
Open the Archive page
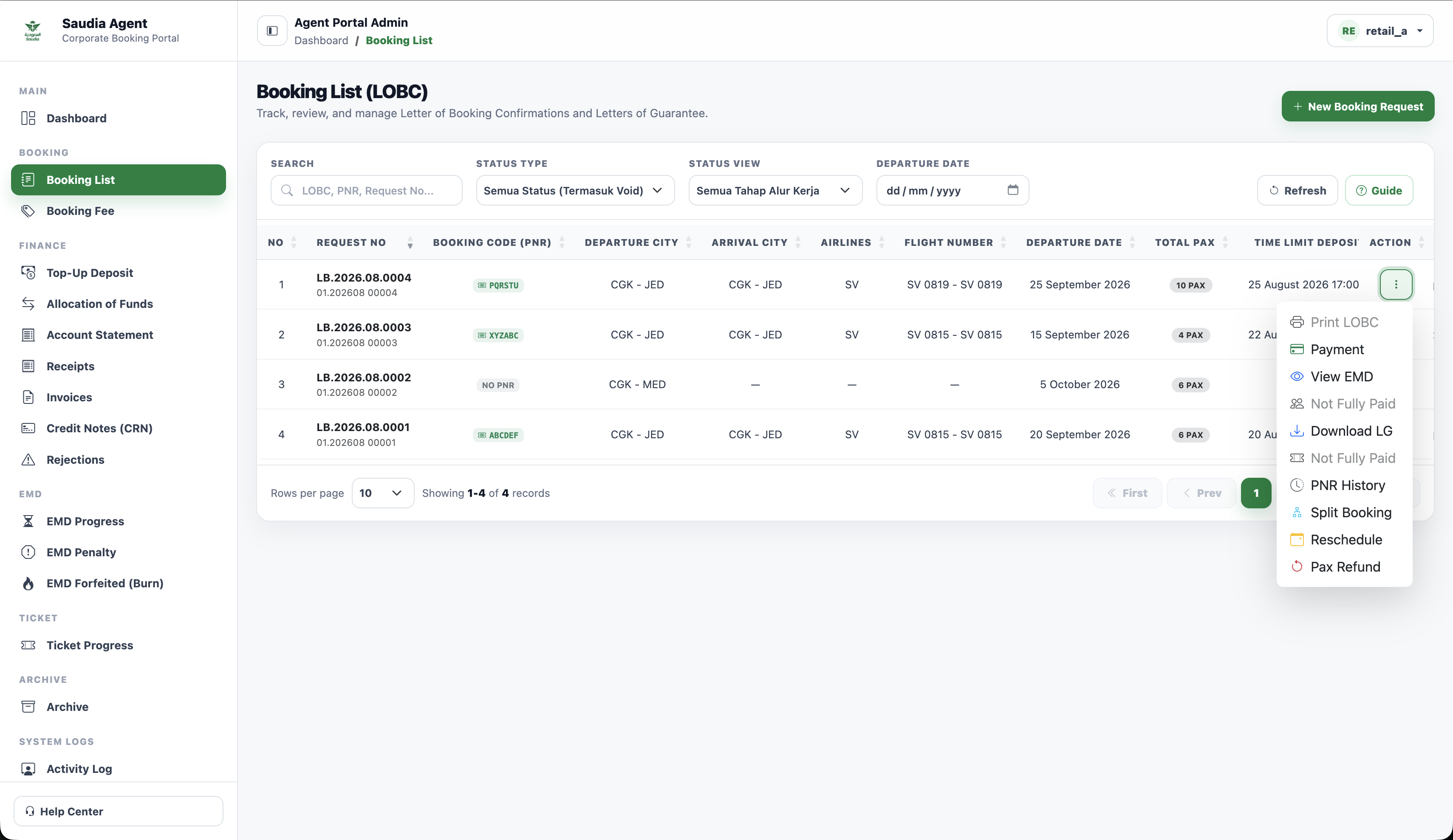coord(118,707)
